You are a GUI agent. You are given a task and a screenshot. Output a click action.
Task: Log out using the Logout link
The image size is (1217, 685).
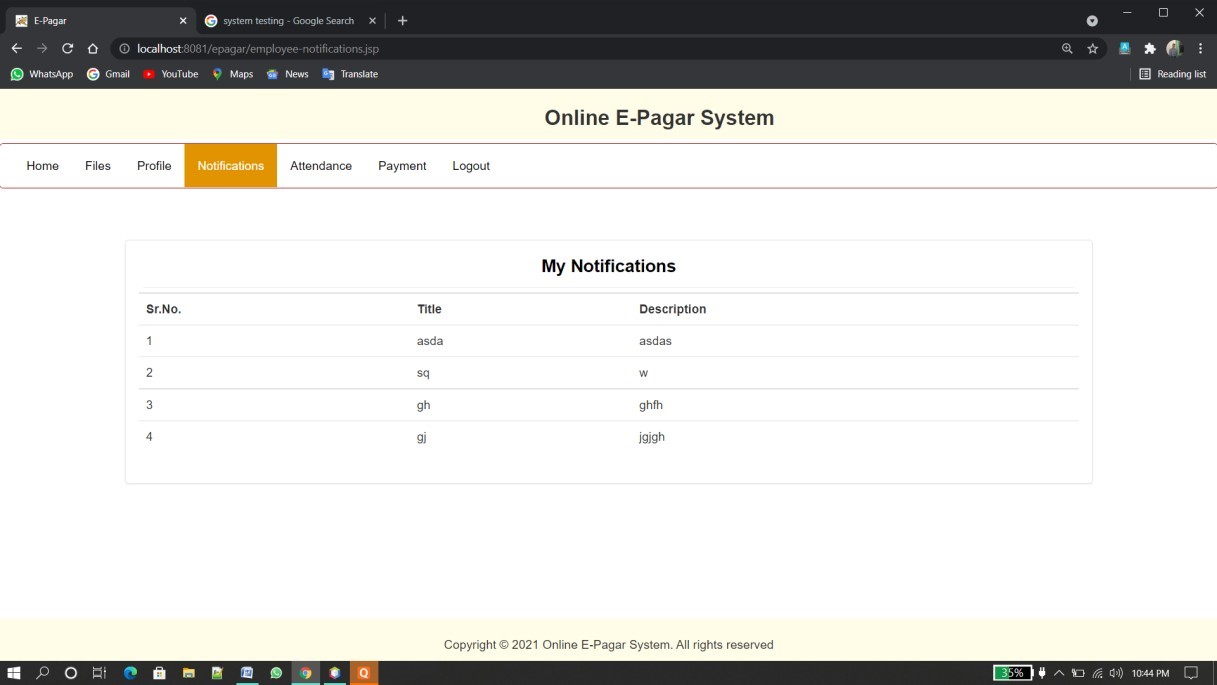[x=470, y=165]
